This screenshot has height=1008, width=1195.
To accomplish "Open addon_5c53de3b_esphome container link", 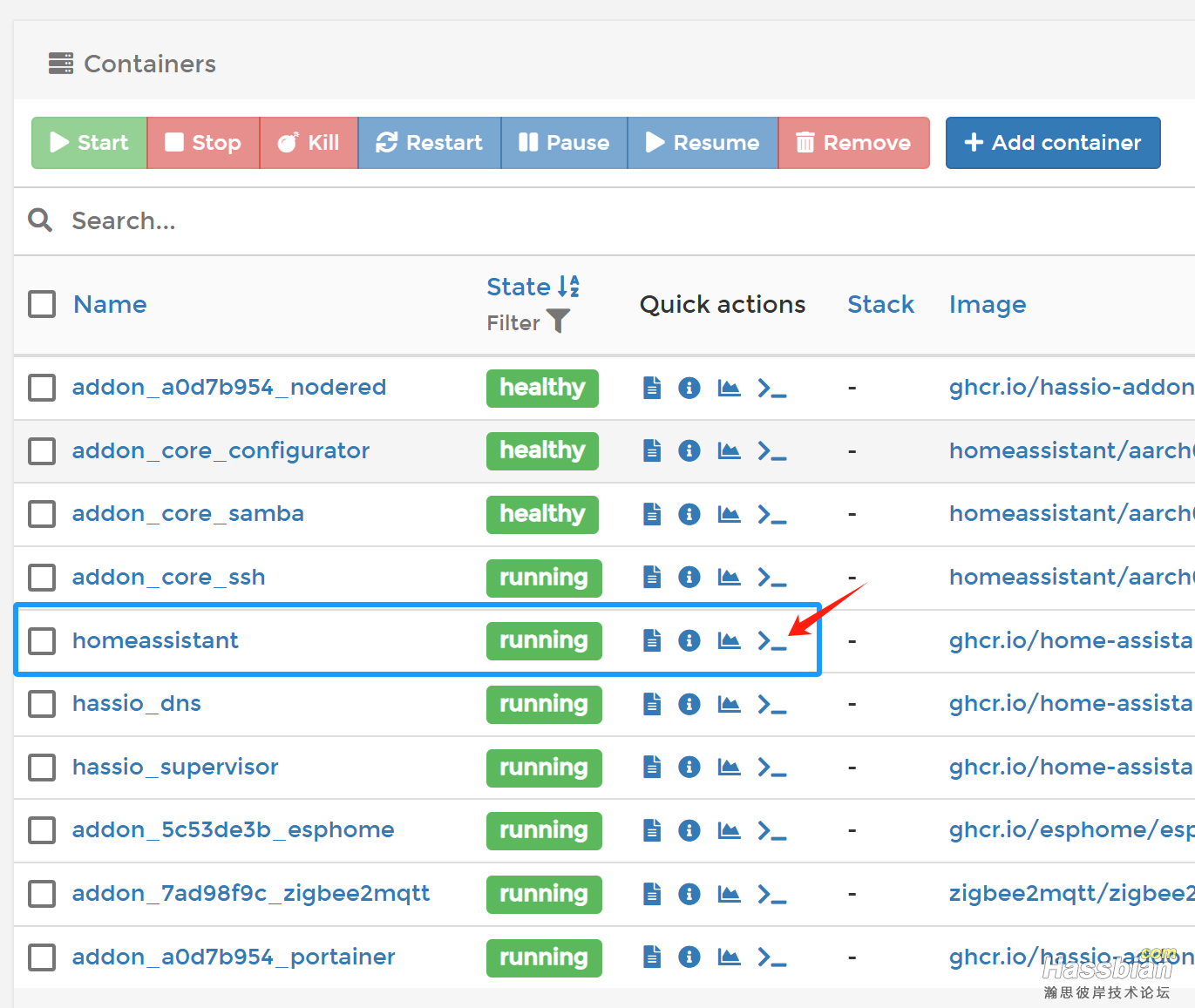I will point(233,830).
